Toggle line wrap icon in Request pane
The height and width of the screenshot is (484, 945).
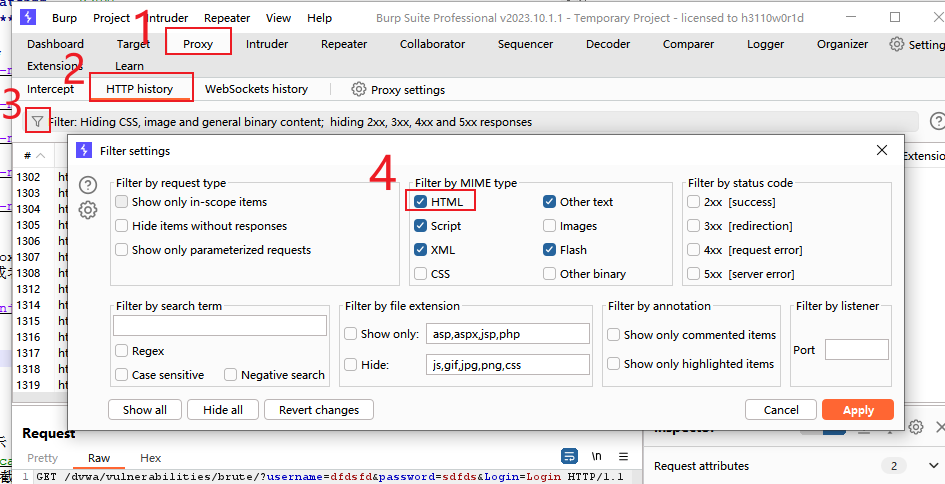(x=569, y=456)
